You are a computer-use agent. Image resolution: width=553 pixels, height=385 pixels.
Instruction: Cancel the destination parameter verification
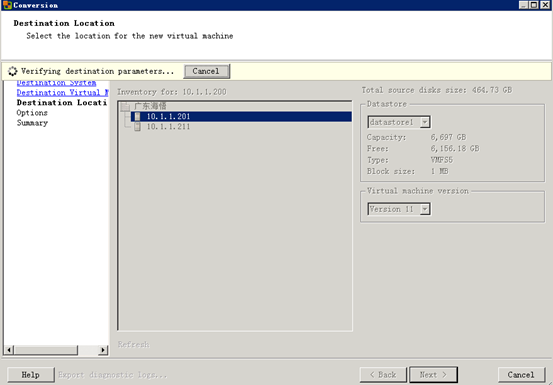click(x=207, y=71)
